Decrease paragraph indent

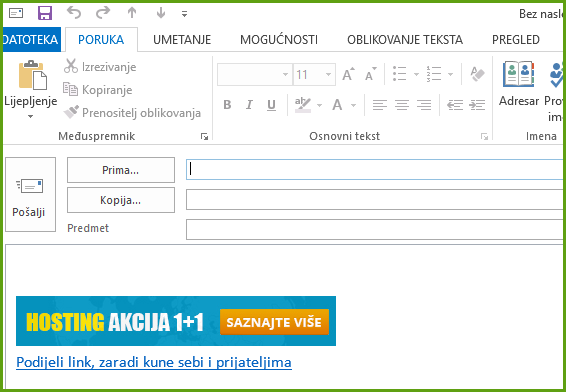pos(455,105)
